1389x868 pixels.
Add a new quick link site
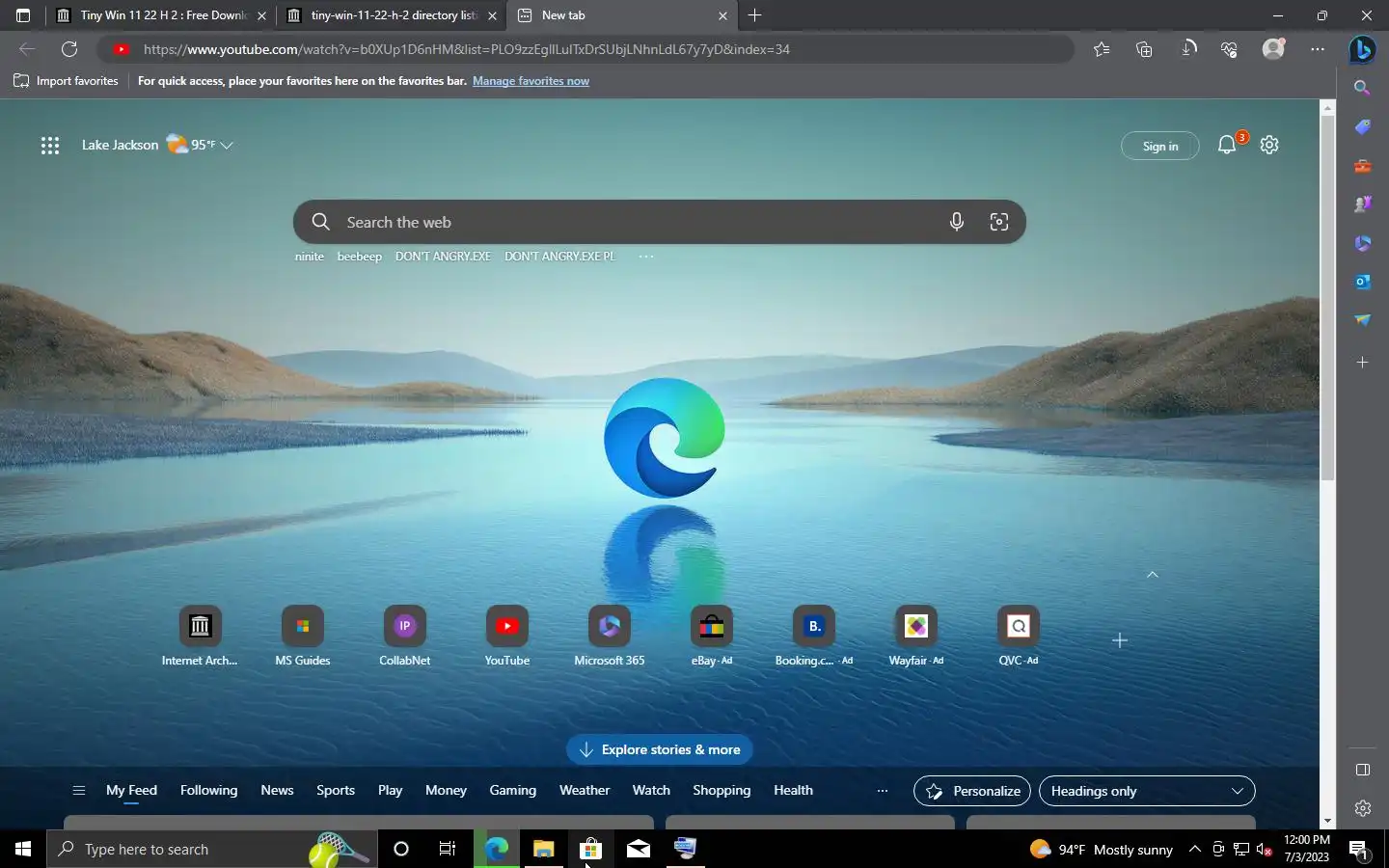(1119, 640)
